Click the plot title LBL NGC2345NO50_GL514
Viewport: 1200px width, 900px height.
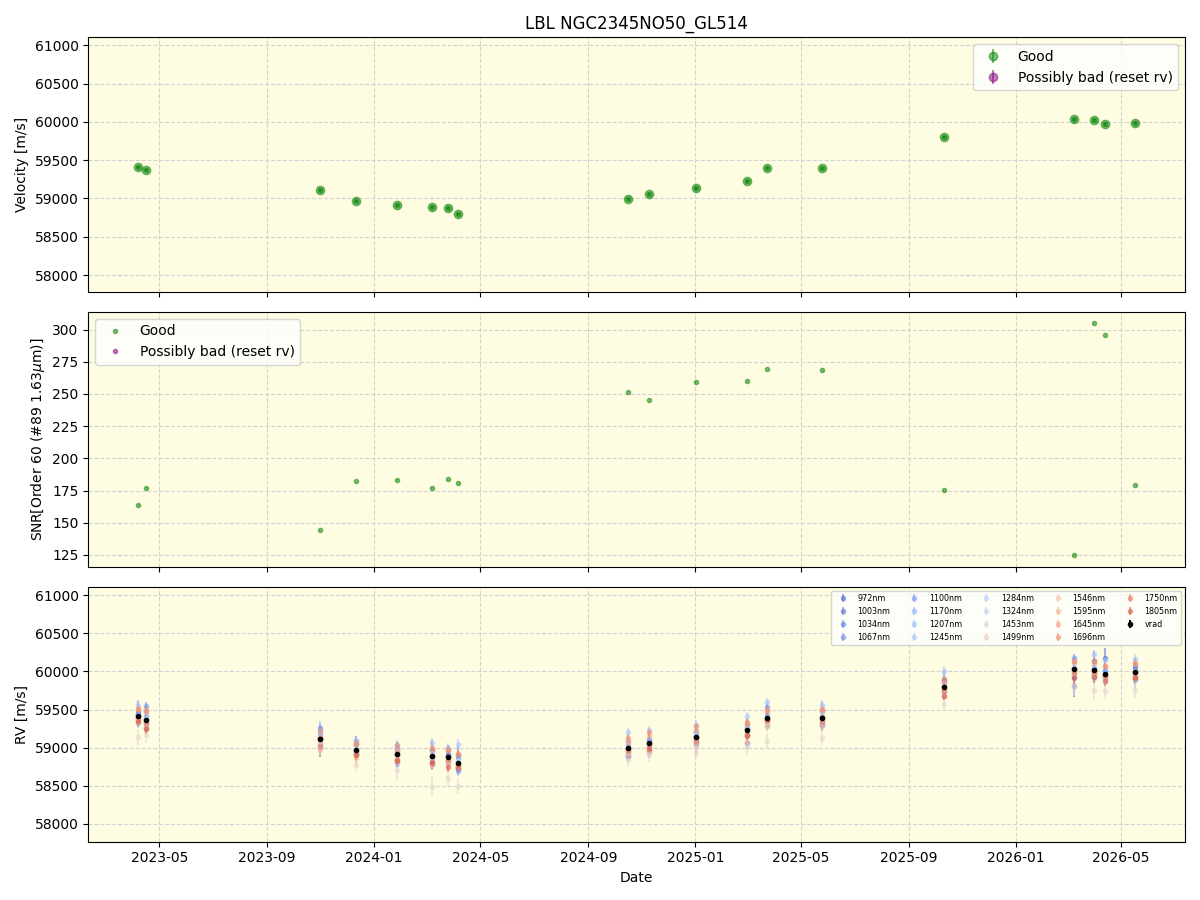636,23
